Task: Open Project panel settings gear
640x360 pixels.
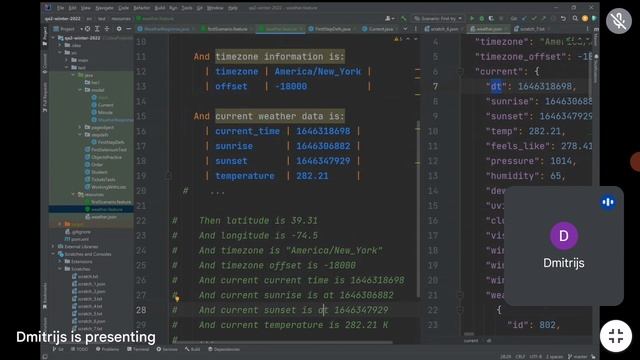Action: click(119, 29)
